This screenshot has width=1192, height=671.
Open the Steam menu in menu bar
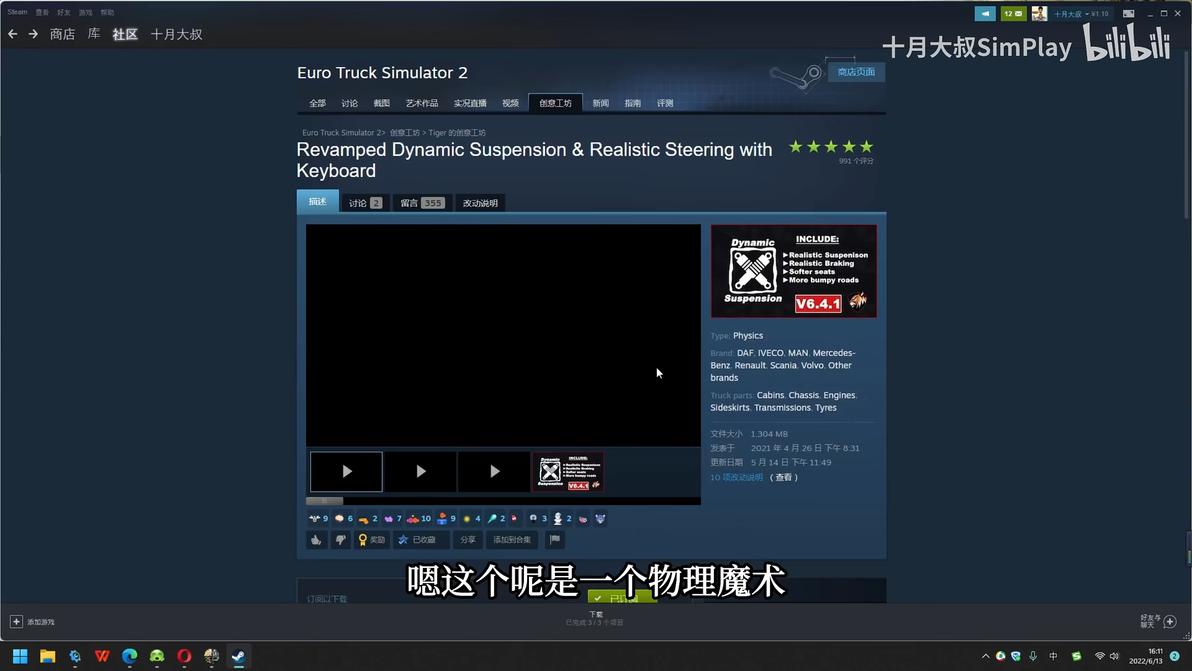[17, 12]
